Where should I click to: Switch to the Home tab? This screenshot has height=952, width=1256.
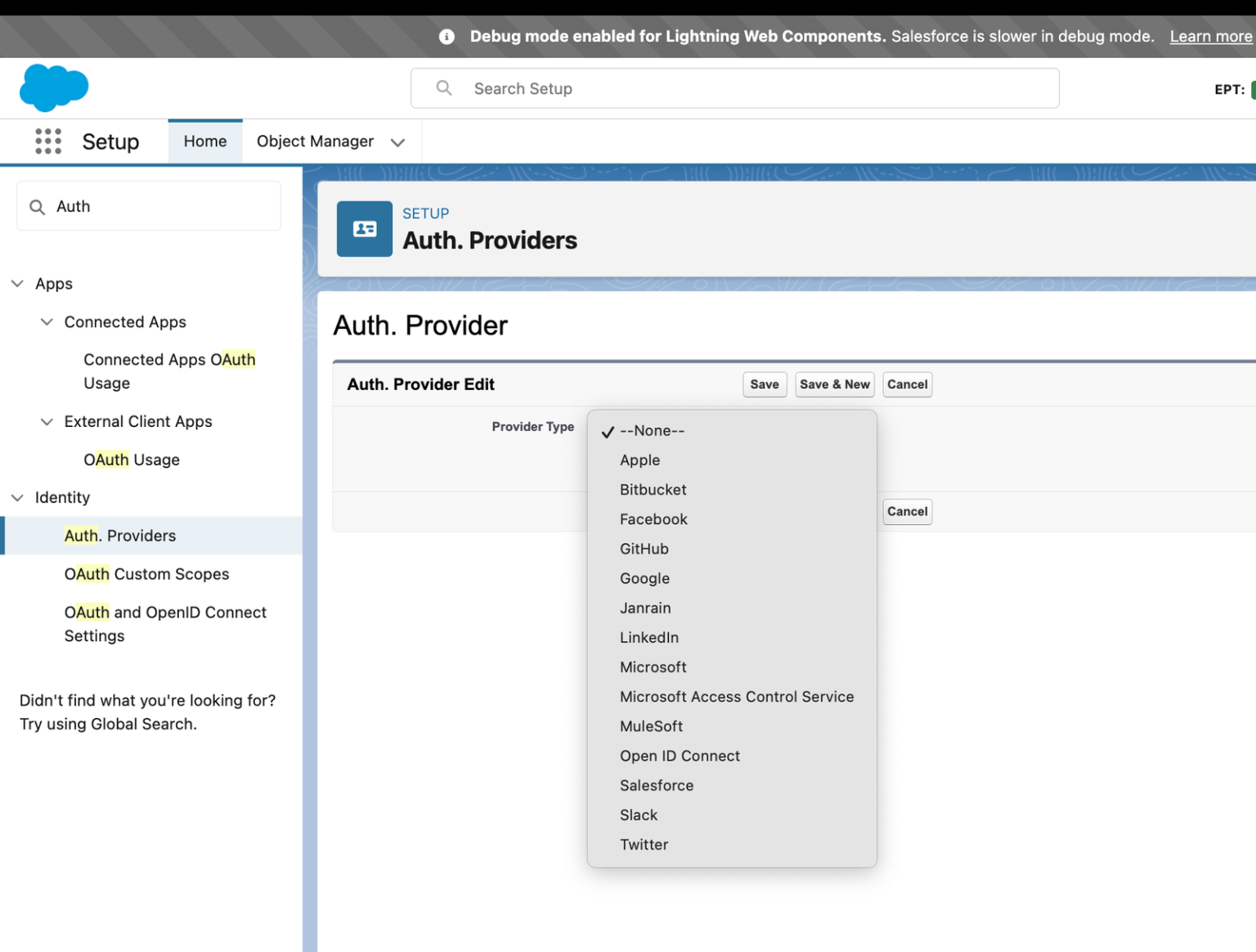pos(204,141)
